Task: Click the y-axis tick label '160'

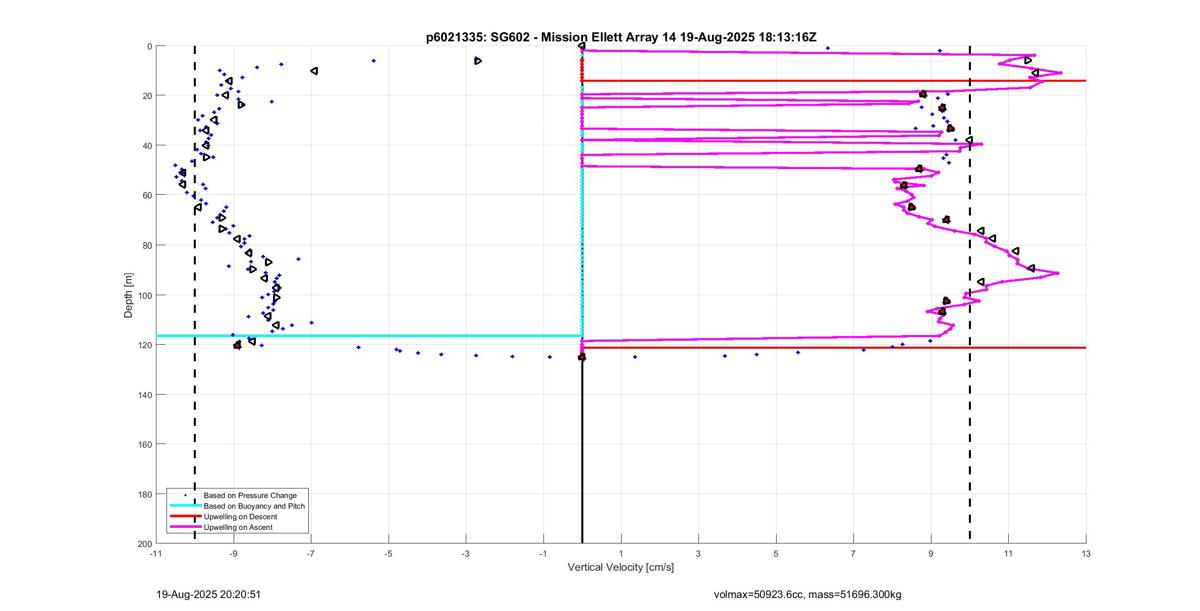Action: point(143,444)
